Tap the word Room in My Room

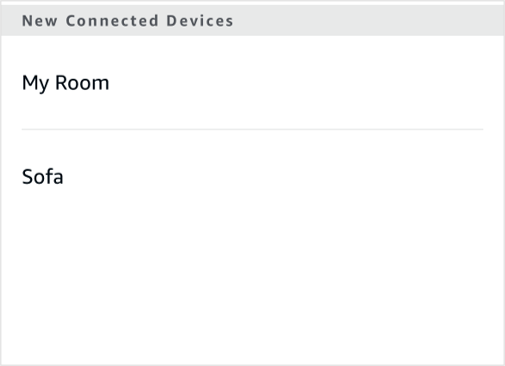pos(82,82)
